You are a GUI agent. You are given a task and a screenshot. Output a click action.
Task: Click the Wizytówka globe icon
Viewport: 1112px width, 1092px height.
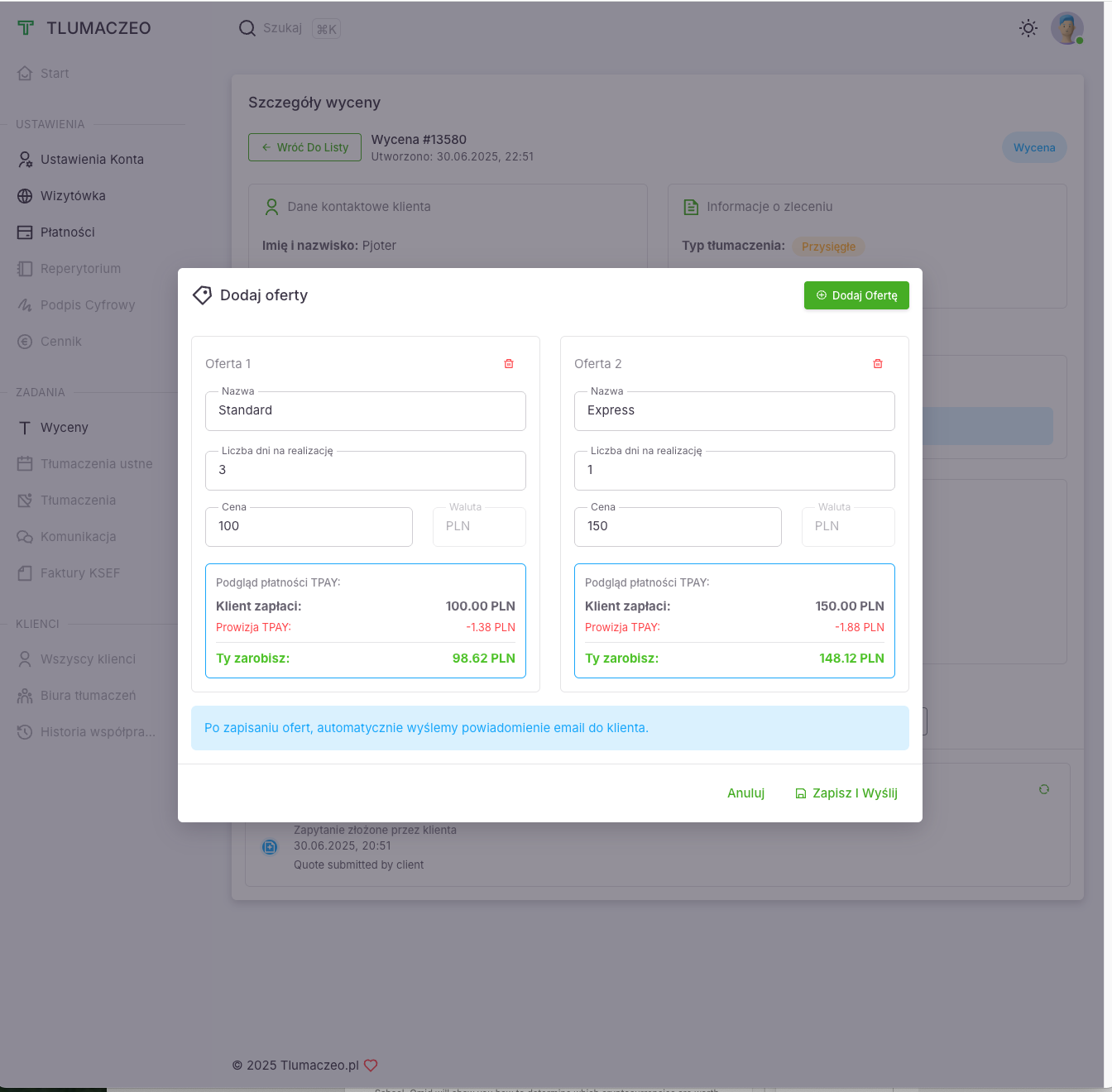pyautogui.click(x=25, y=196)
